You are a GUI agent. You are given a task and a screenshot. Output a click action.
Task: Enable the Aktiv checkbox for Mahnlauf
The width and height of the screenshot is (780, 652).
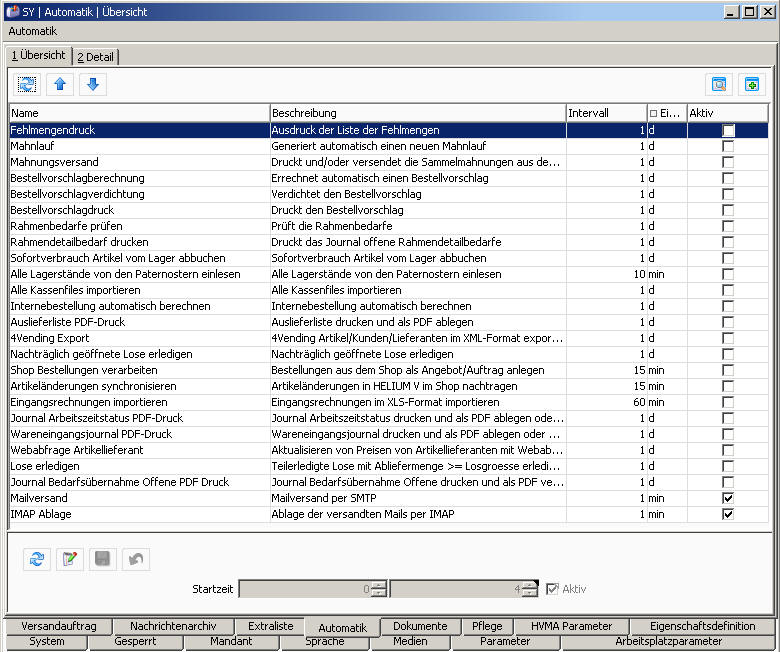click(x=728, y=146)
